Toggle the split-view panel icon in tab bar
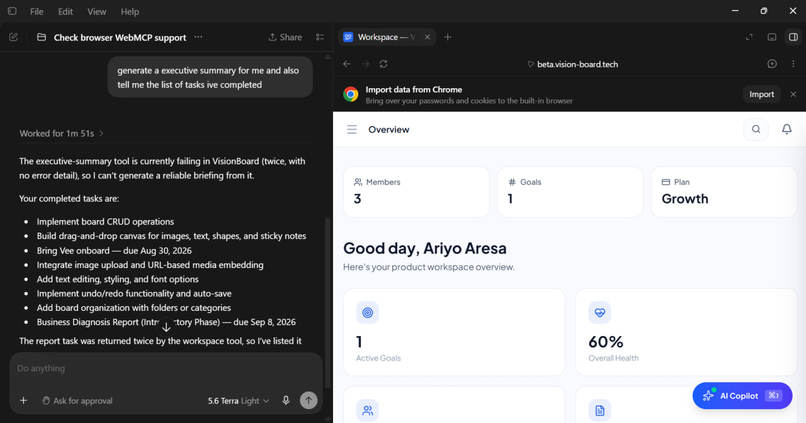 (x=793, y=37)
